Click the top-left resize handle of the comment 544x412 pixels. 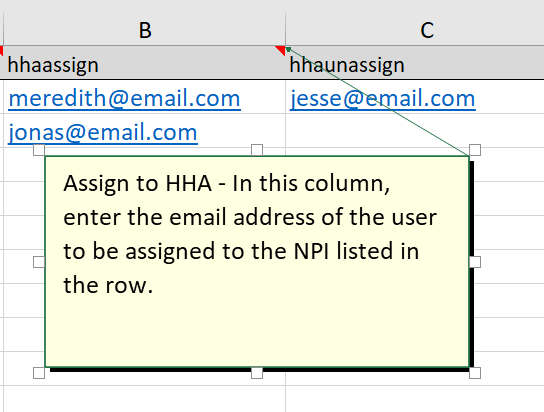click(x=39, y=150)
